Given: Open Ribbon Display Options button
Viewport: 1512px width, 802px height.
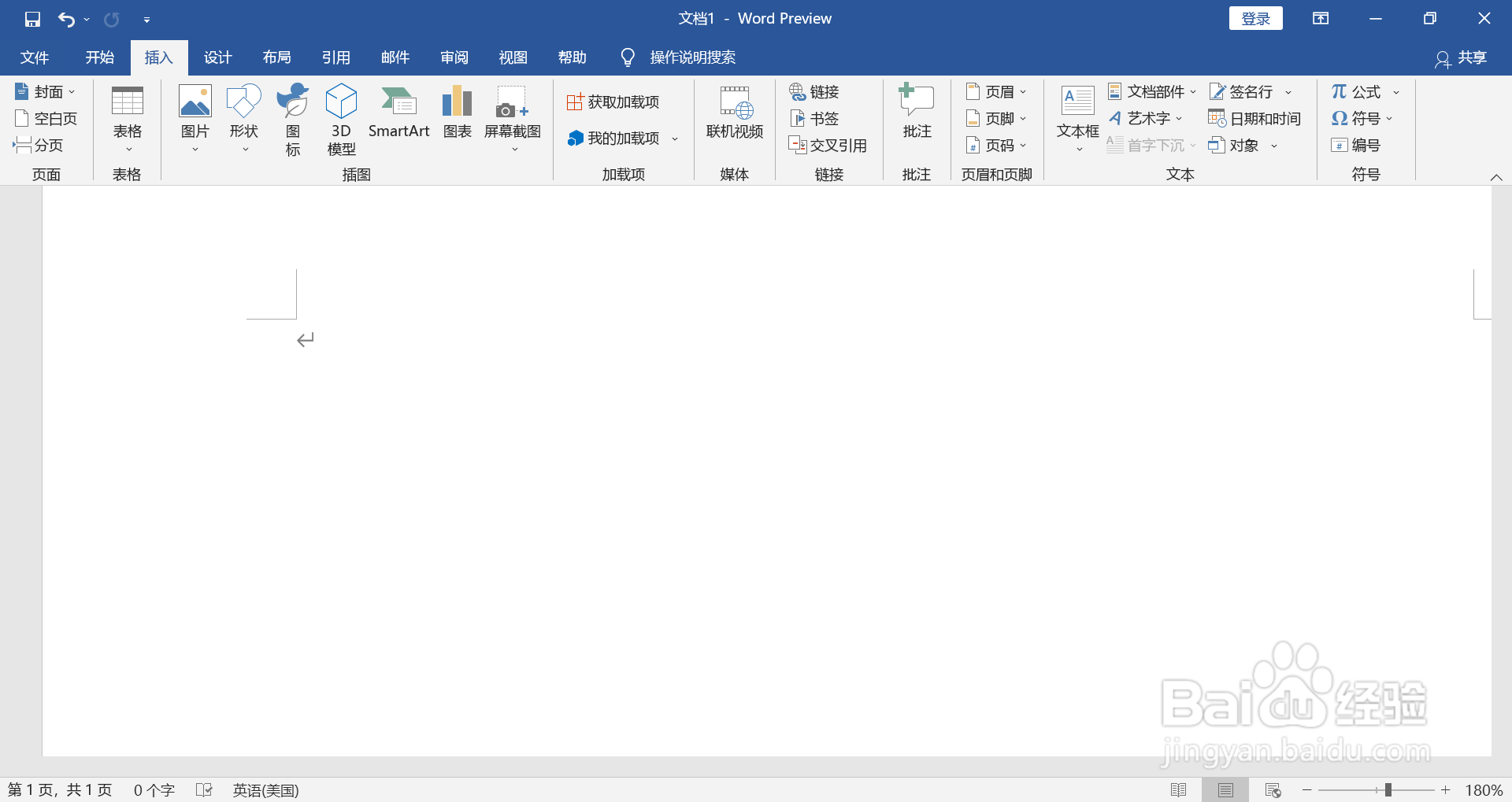Looking at the screenshot, I should coord(1321,19).
